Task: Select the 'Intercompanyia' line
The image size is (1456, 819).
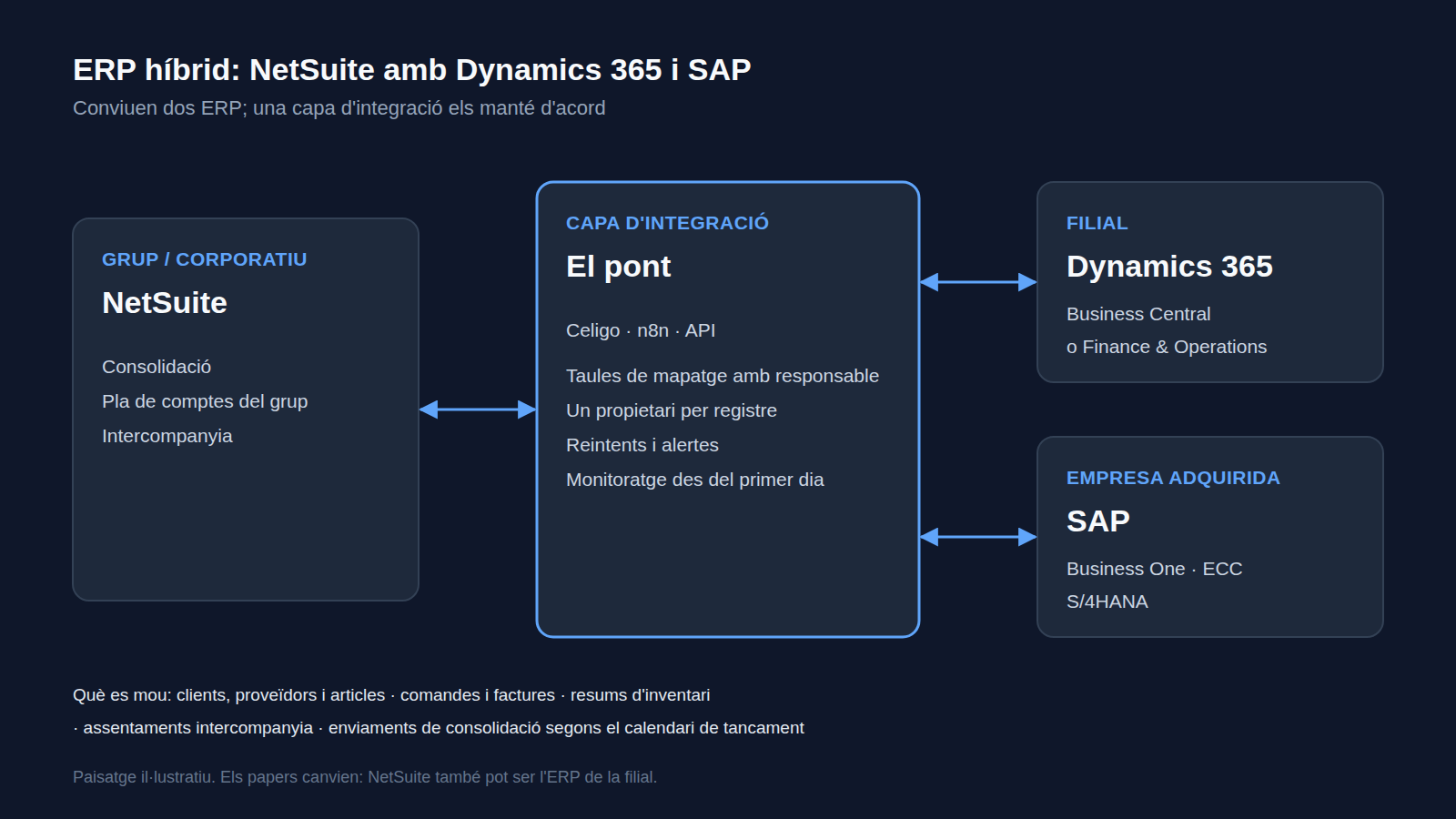Action: tap(167, 436)
